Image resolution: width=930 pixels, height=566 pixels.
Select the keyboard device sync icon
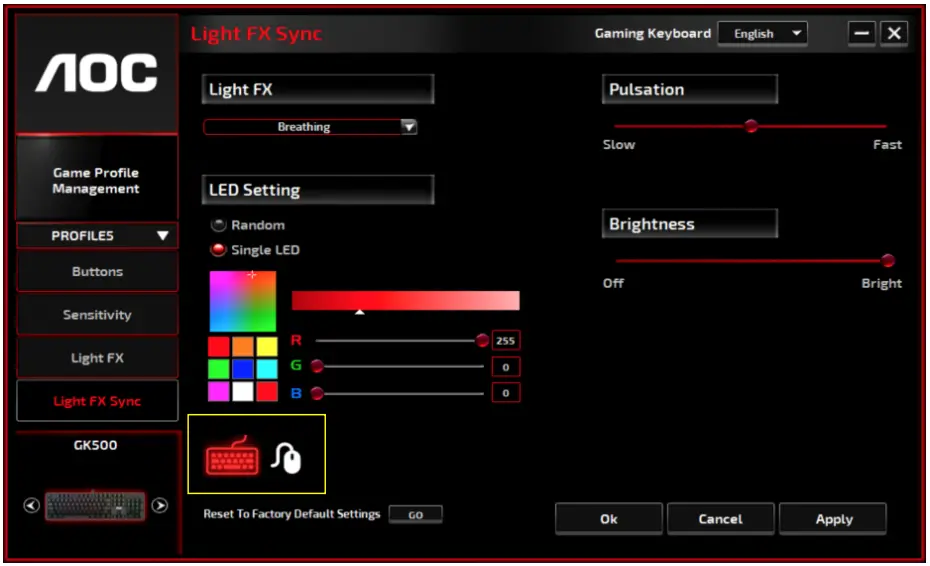pyautogui.click(x=232, y=456)
